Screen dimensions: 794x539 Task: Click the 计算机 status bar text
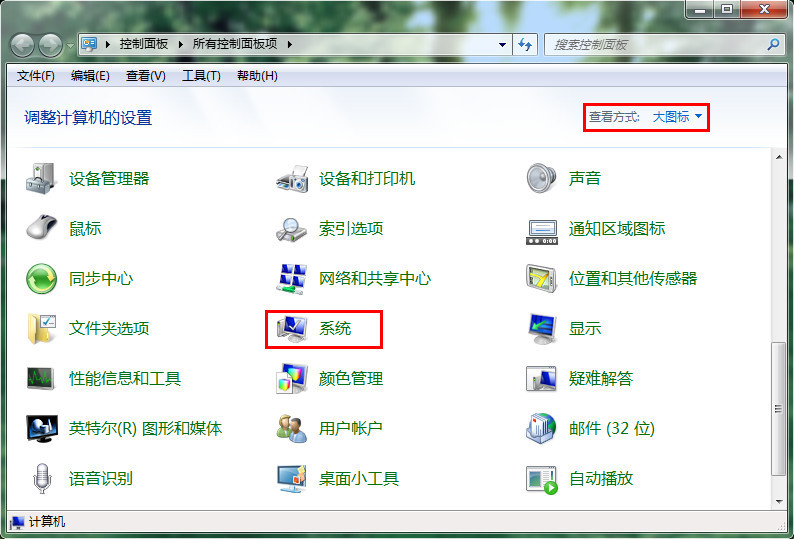(47, 522)
